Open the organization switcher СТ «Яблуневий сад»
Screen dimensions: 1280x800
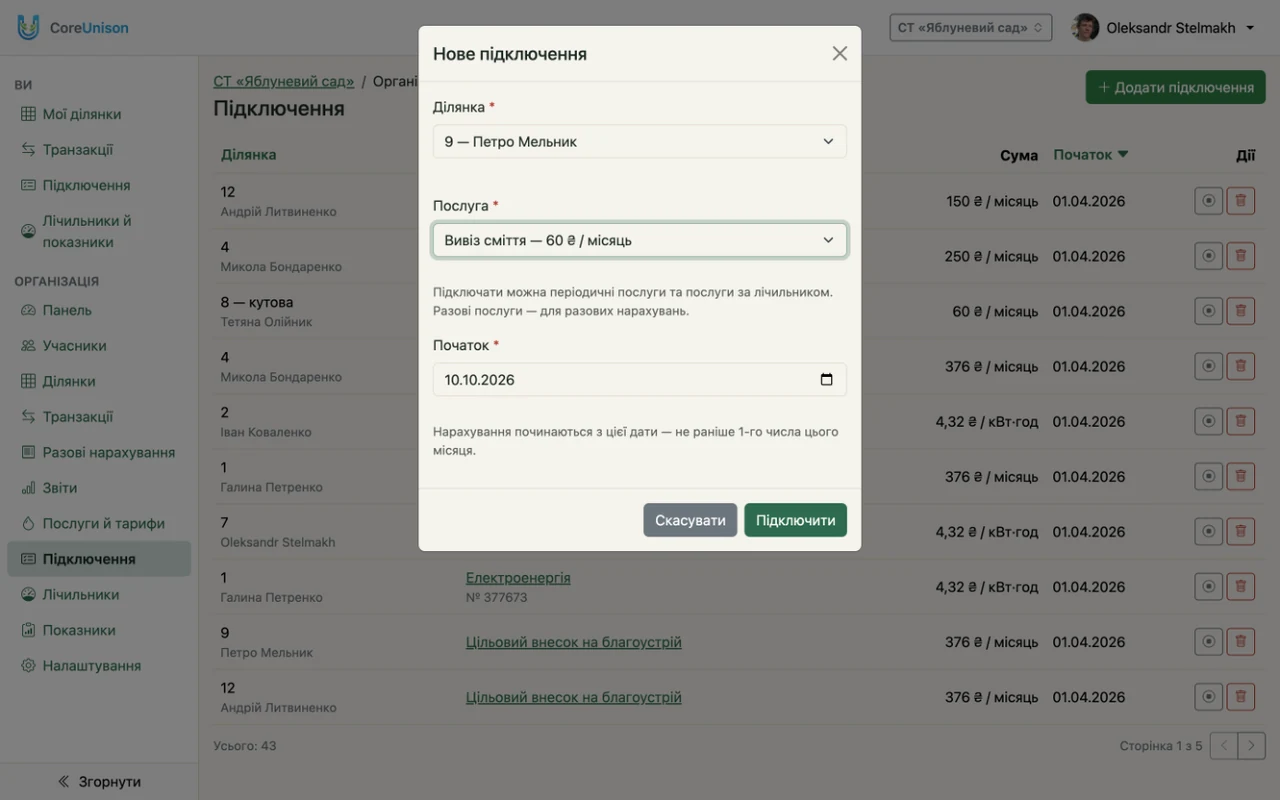point(970,28)
